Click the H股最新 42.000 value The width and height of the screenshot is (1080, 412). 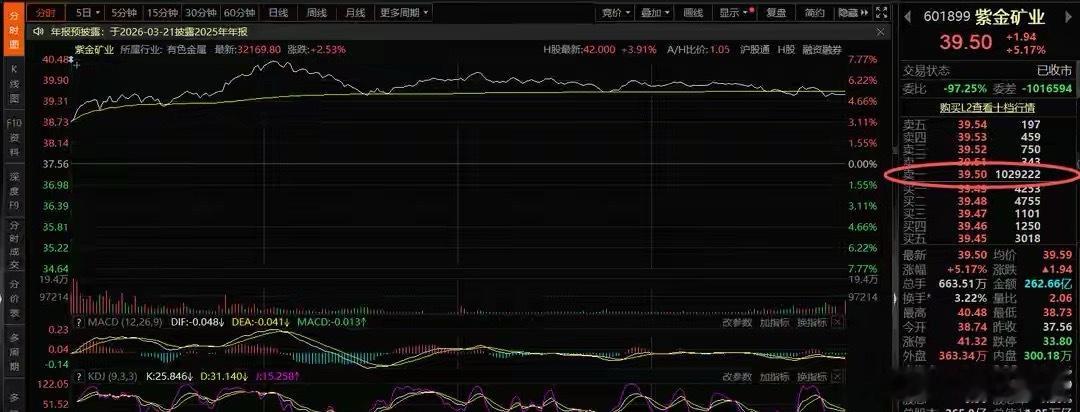599,50
